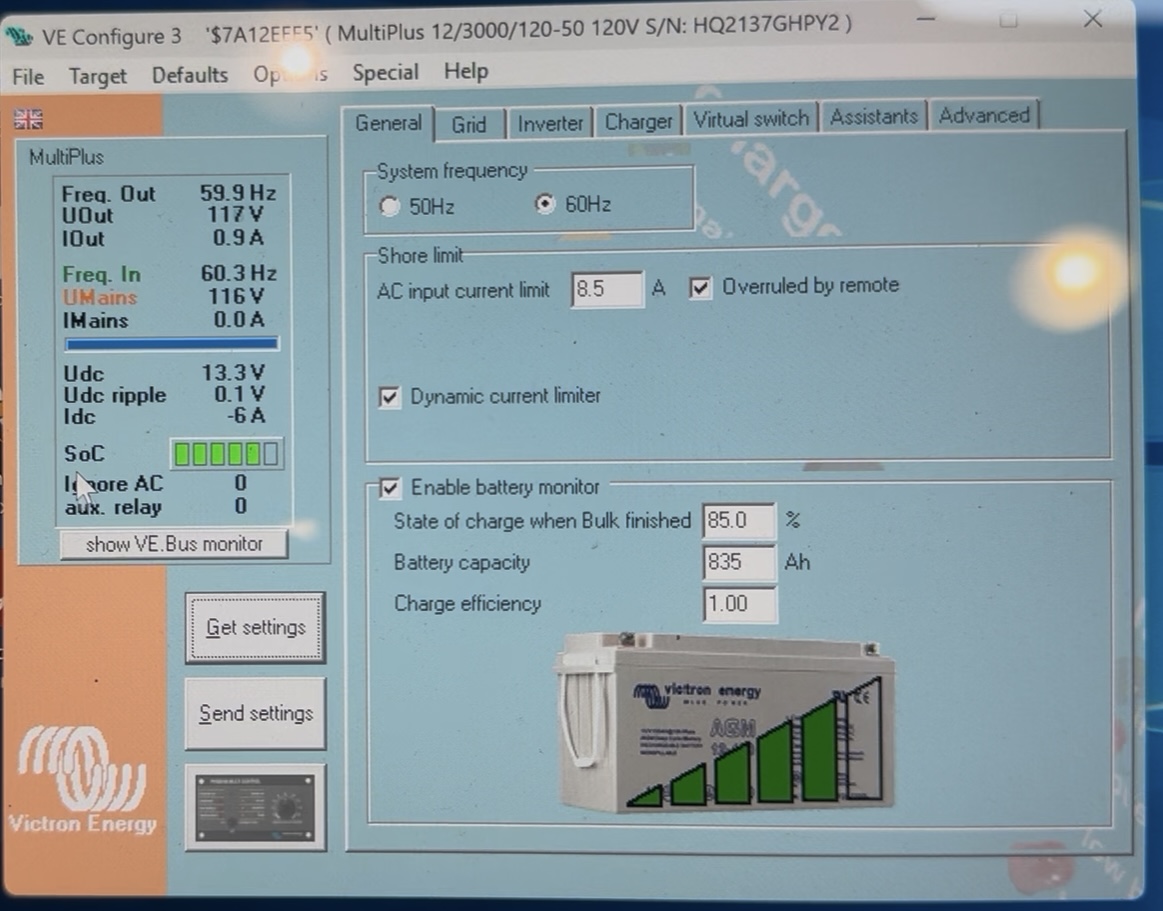Click the Udc value 13.3 V
The height and width of the screenshot is (911, 1163).
click(233, 372)
